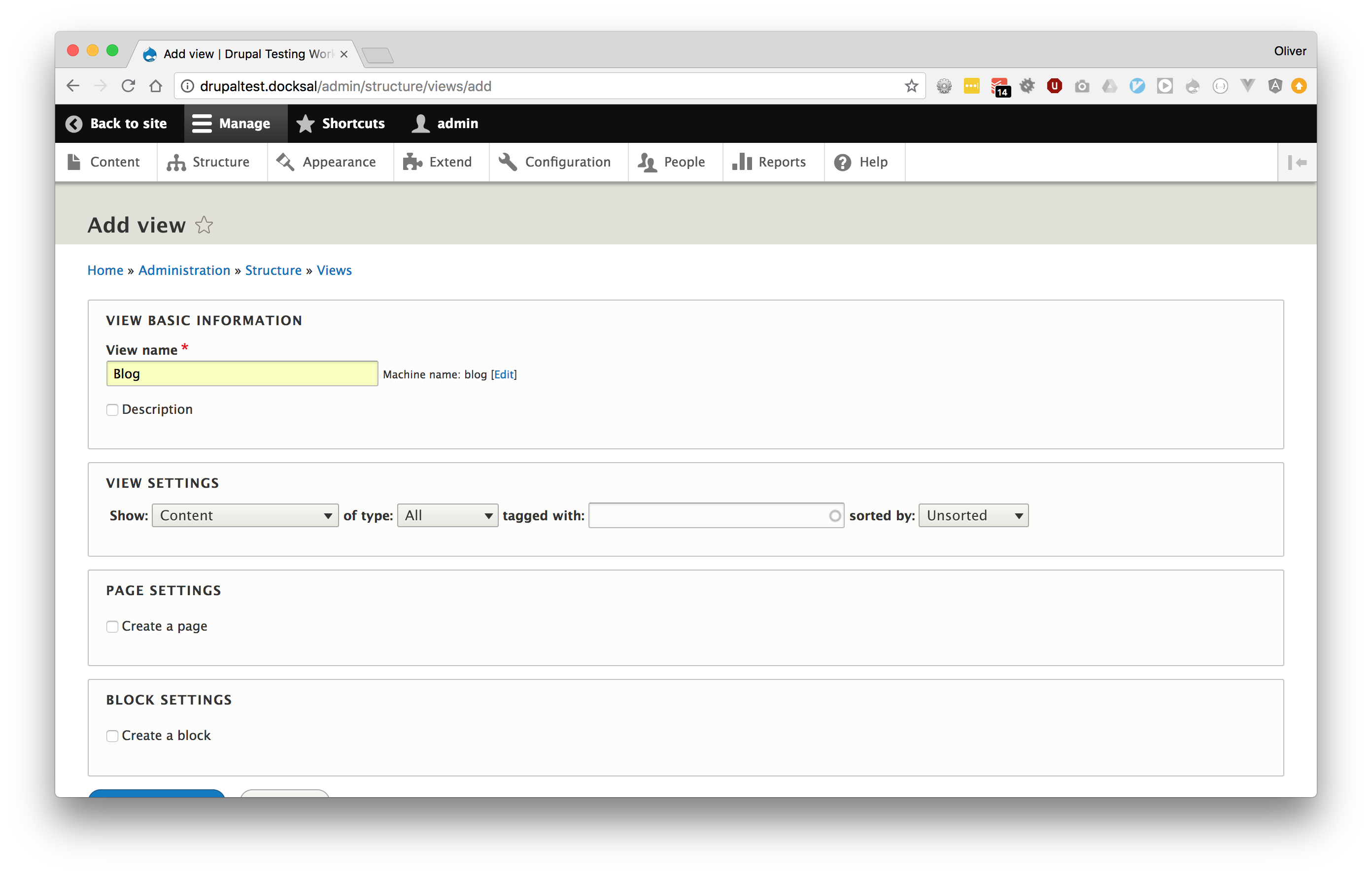The height and width of the screenshot is (876, 1372).
Task: Reload the page in browser
Action: point(128,86)
